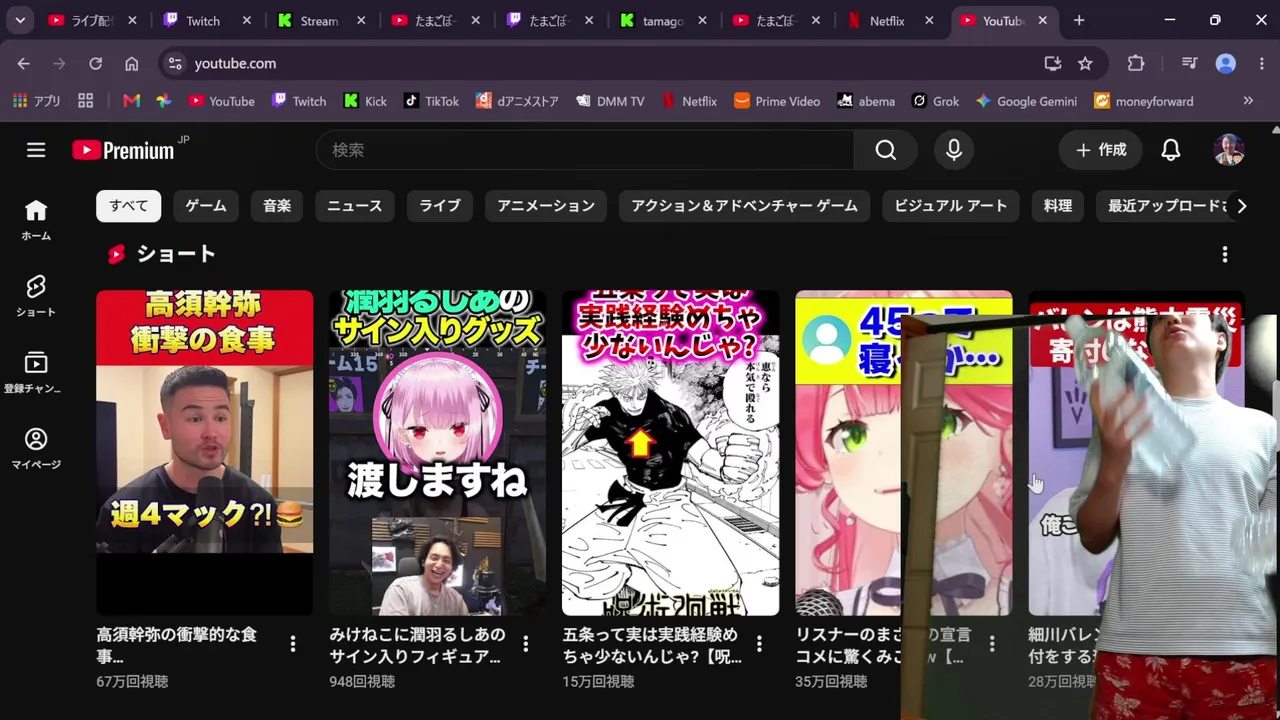The width and height of the screenshot is (1280, 720).
Task: Open the YouTube guide hamburger menu
Action: pos(36,150)
